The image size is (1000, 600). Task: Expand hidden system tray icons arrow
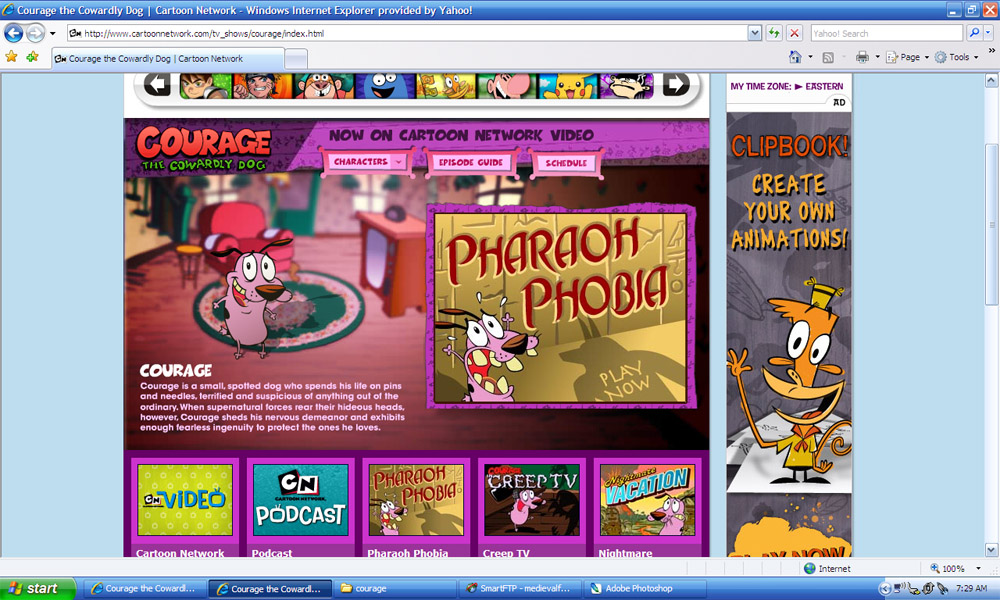(885, 589)
